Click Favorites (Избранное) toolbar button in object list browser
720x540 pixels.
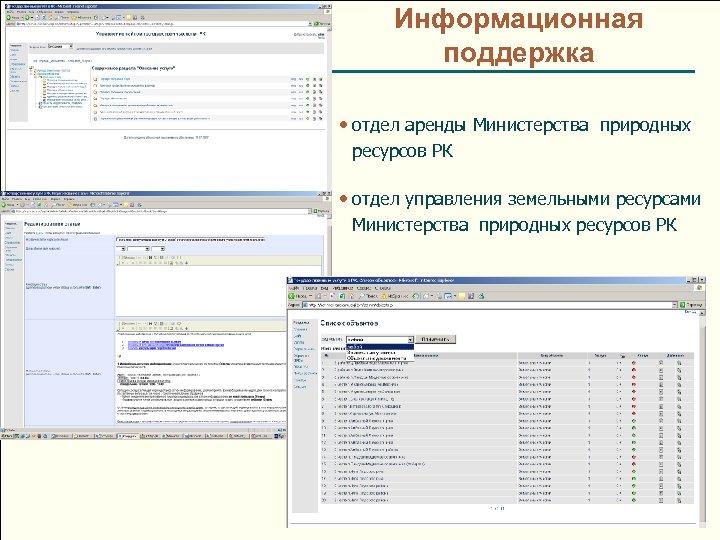[x=395, y=296]
